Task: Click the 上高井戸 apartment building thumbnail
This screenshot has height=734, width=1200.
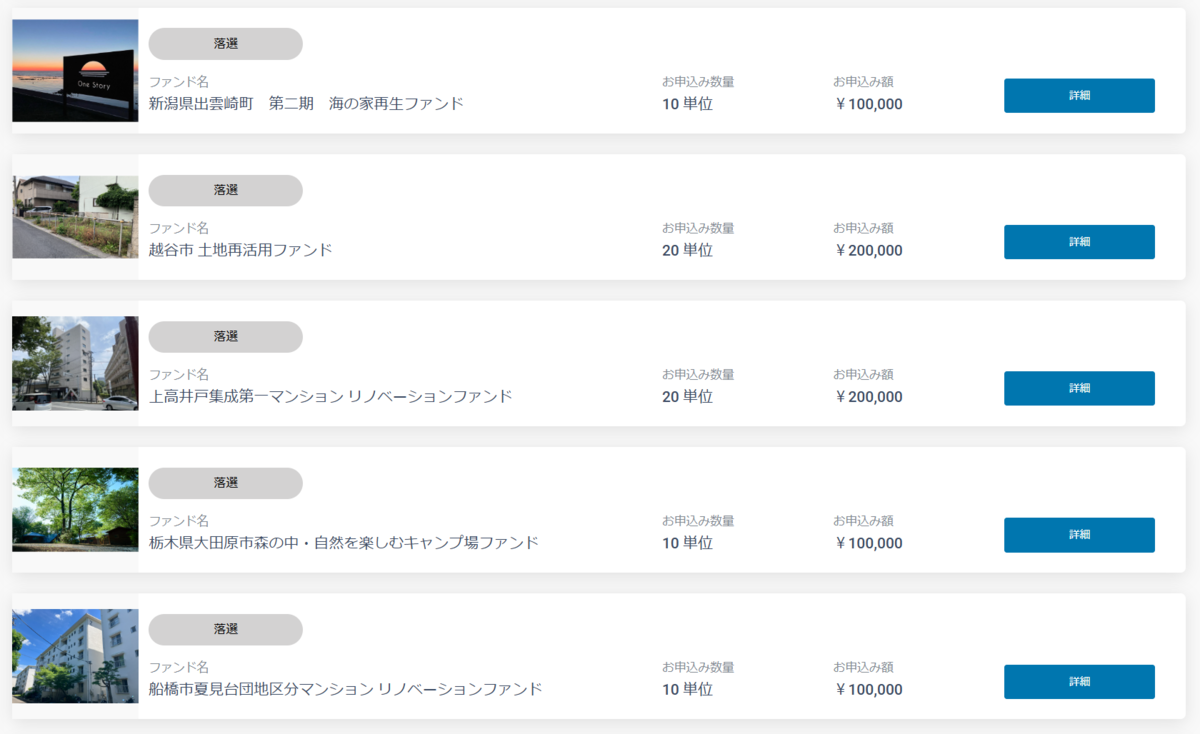Action: [75, 363]
